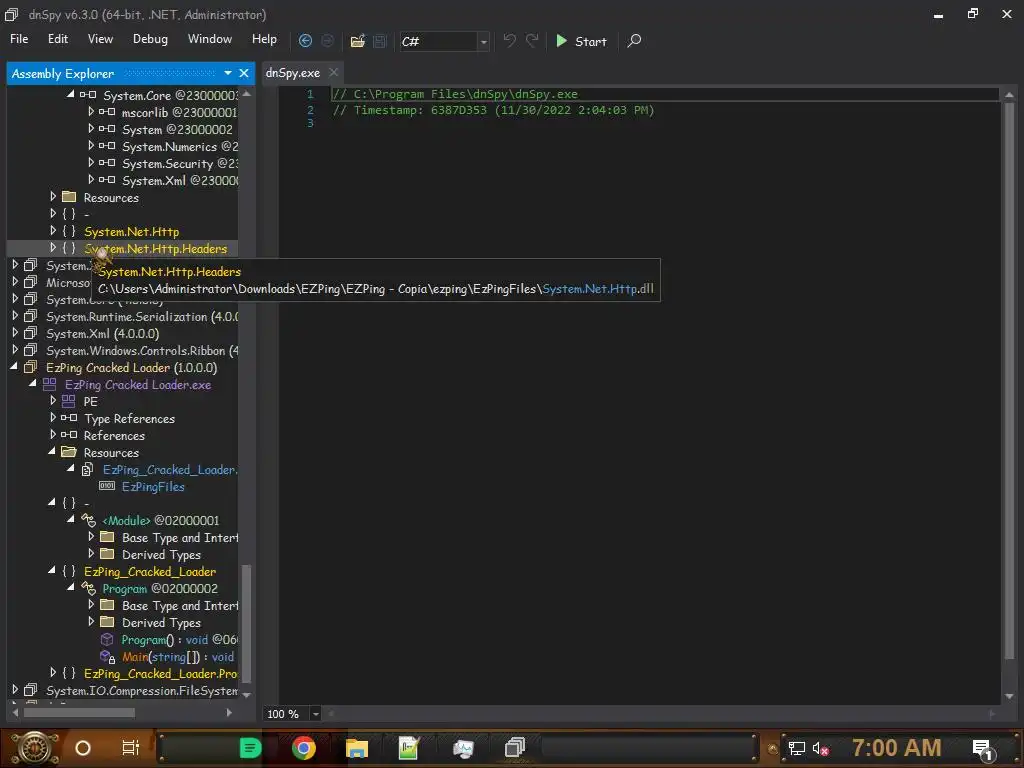Select the System @23000002 reference
Screen dimensions: 1024x768
point(177,129)
